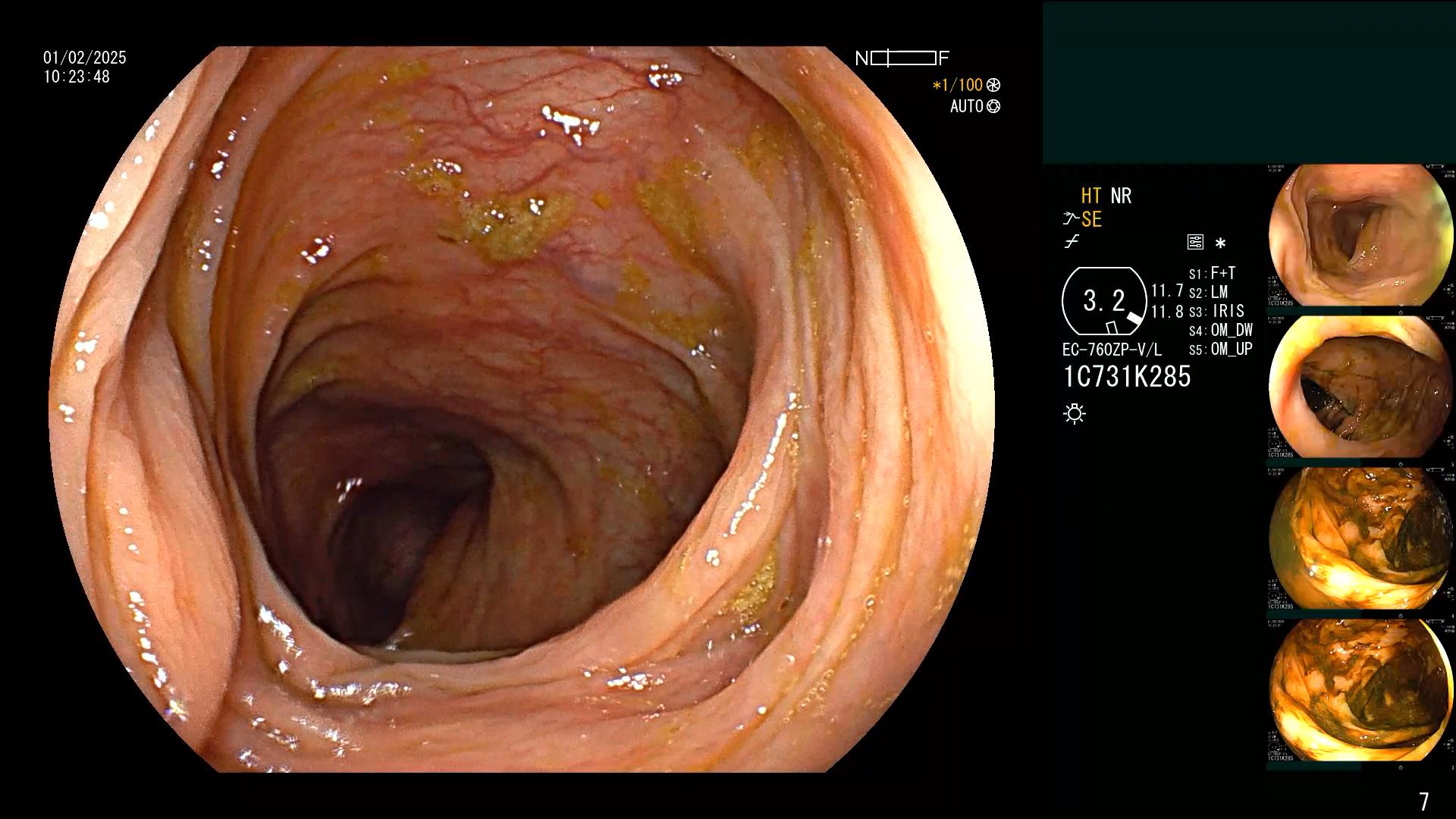Click the AUTO iris mode label
The image size is (1456, 819).
pyautogui.click(x=967, y=106)
